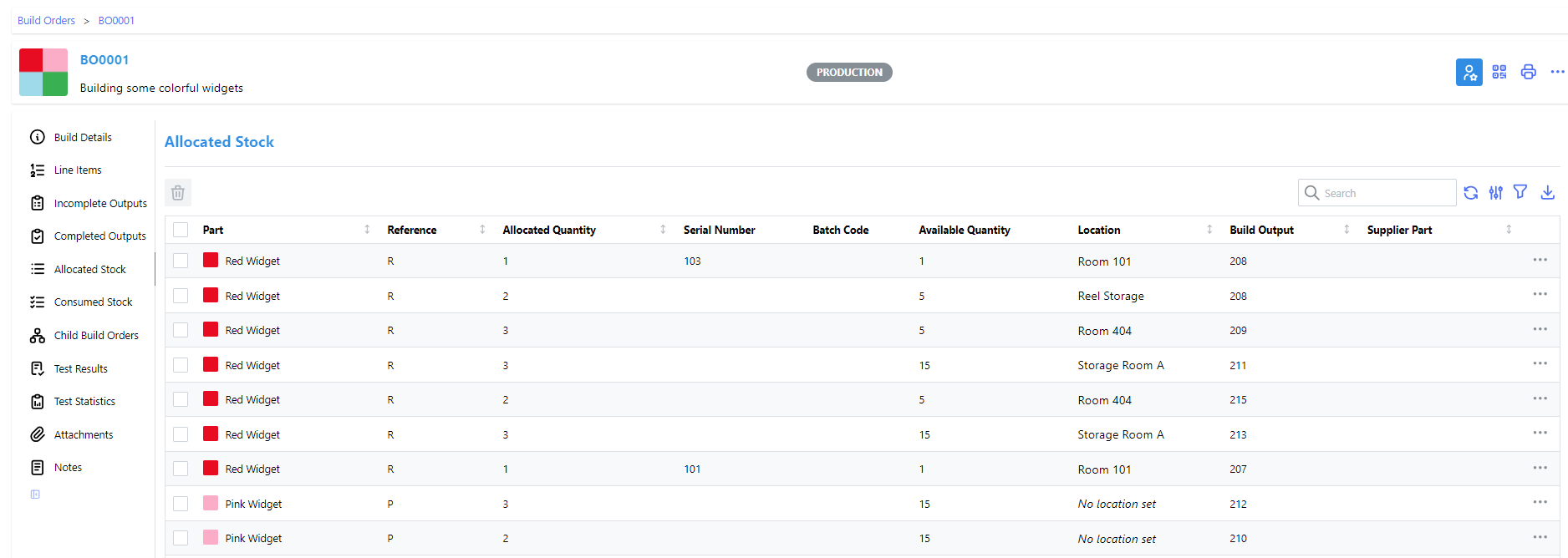Click the BO0001 title link

[104, 60]
